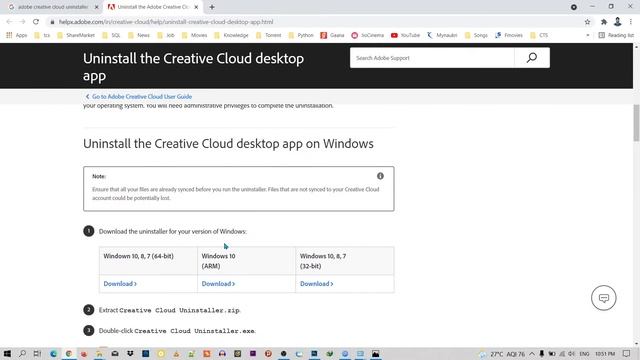Open the network tray icon
This screenshot has width=640, height=360.
[x=562, y=353]
